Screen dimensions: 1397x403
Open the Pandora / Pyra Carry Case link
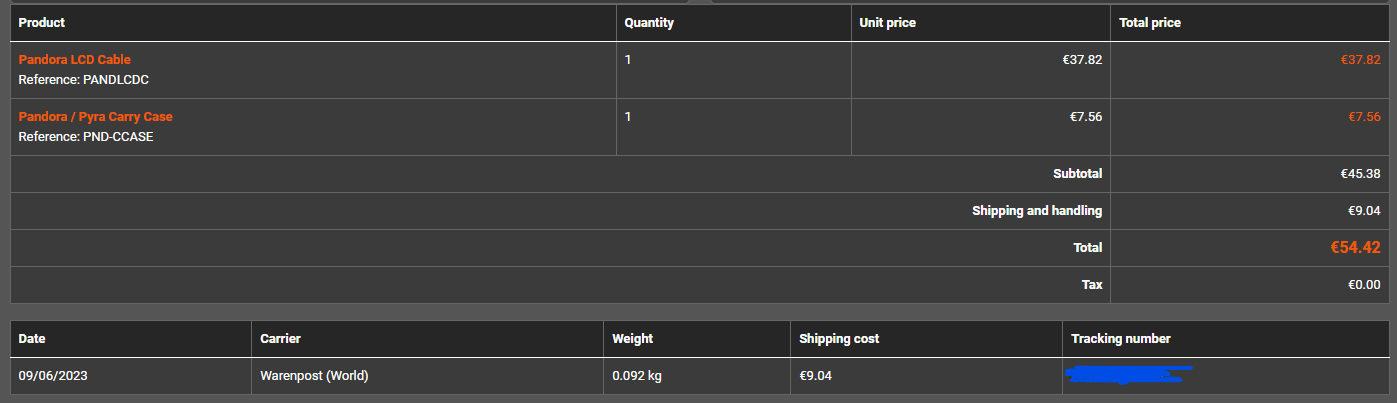tap(96, 117)
